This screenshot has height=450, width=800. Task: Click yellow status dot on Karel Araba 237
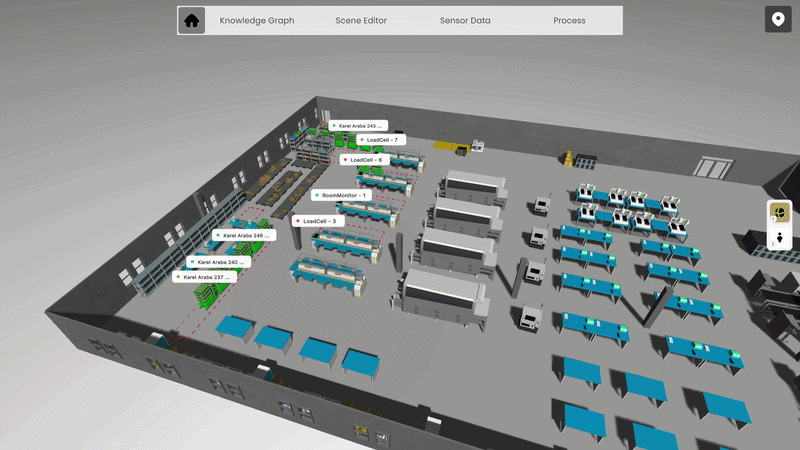pyautogui.click(x=178, y=277)
